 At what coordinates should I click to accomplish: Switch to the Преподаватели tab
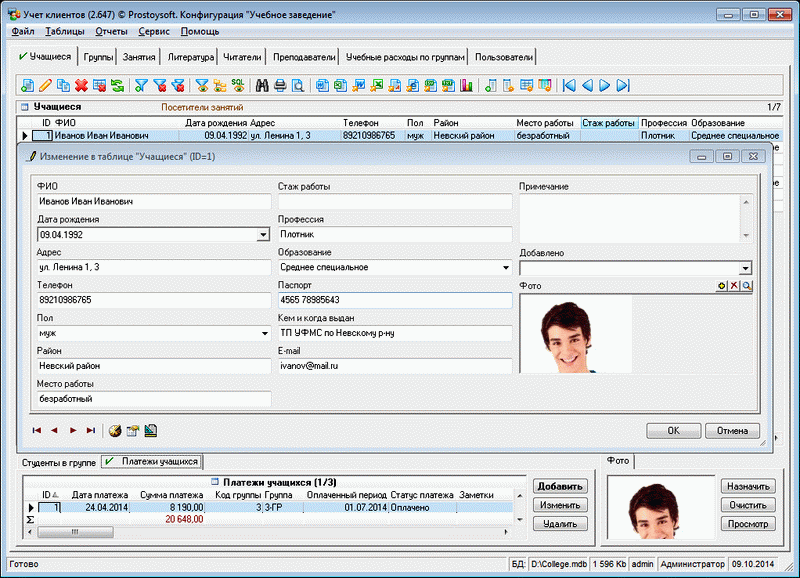pyautogui.click(x=304, y=58)
